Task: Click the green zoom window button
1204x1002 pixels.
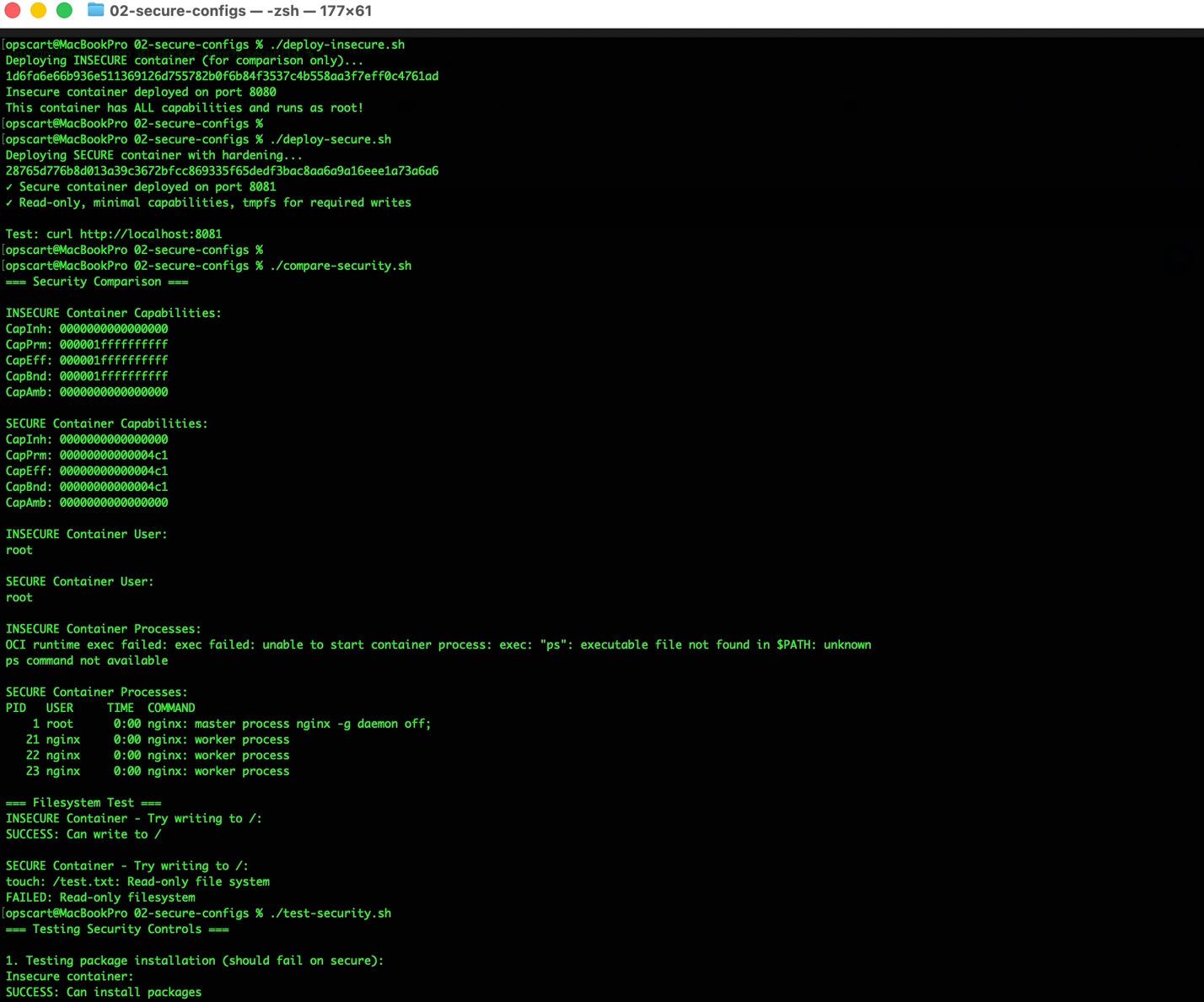Action: [64, 10]
